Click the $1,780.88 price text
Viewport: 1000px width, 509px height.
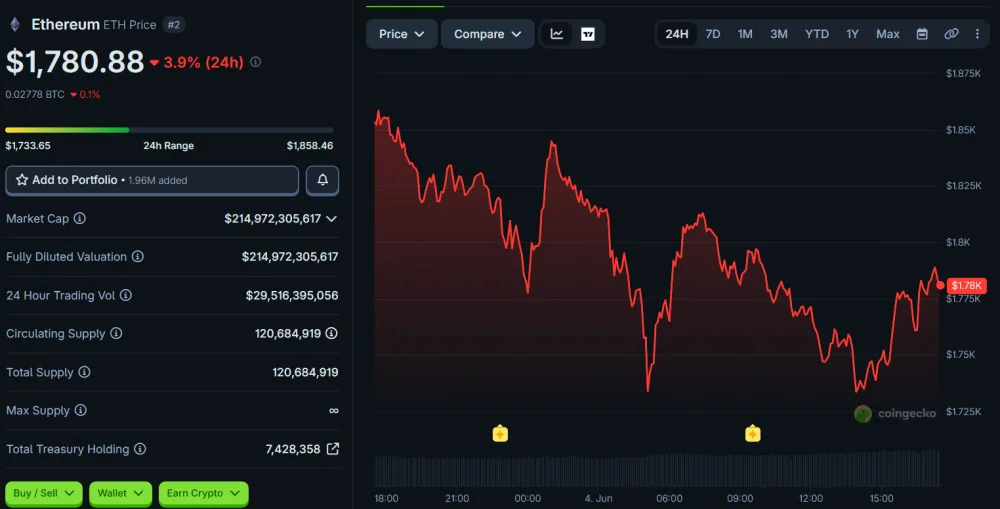click(x=75, y=62)
